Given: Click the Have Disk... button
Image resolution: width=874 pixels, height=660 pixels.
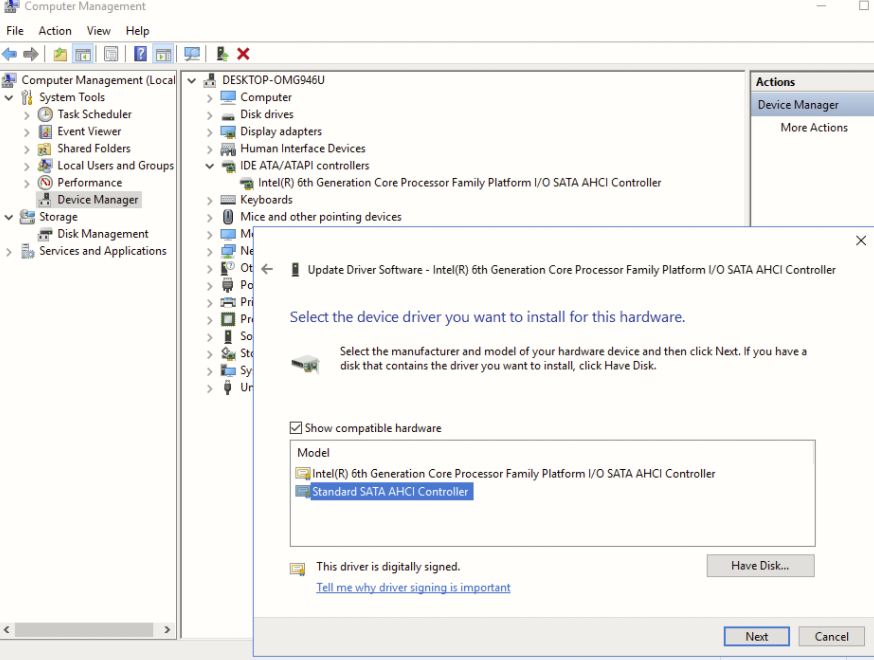Looking at the screenshot, I should click(x=760, y=565).
